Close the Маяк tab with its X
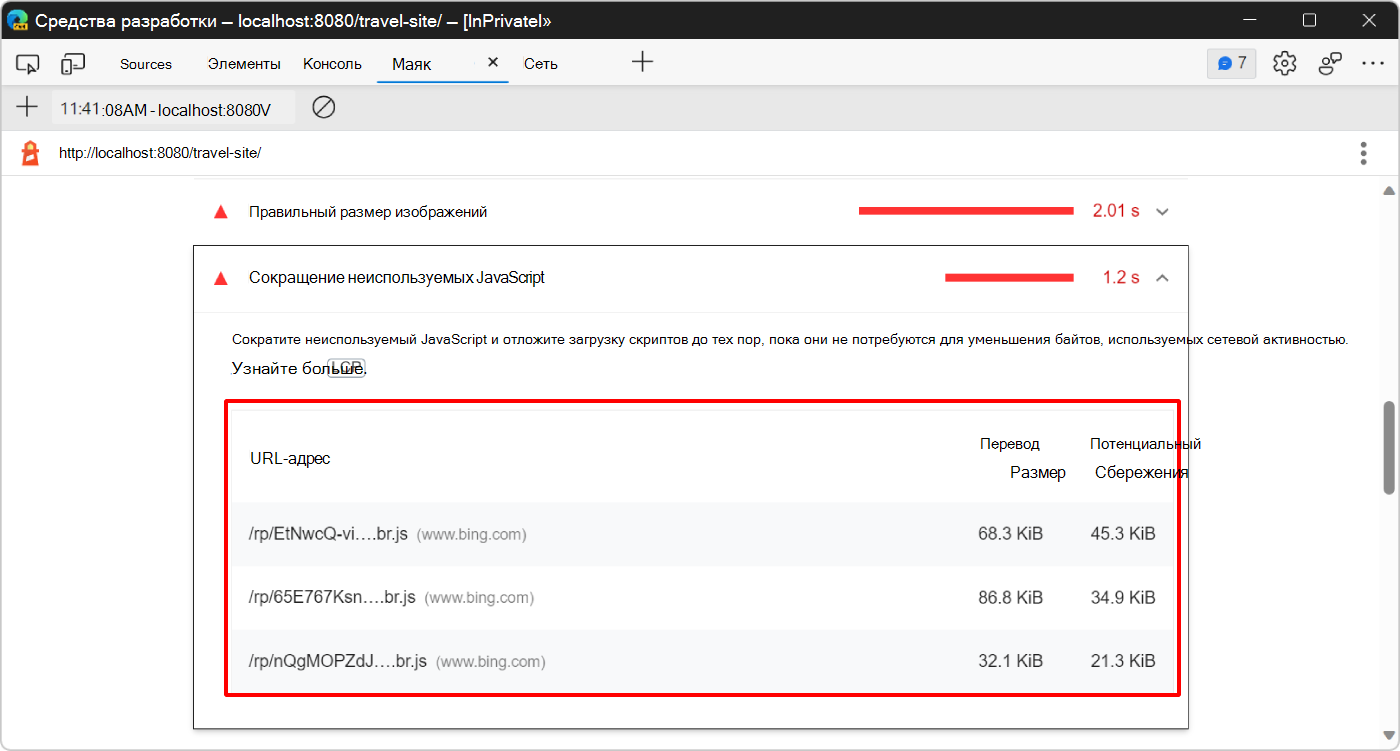1400x751 pixels. (492, 61)
